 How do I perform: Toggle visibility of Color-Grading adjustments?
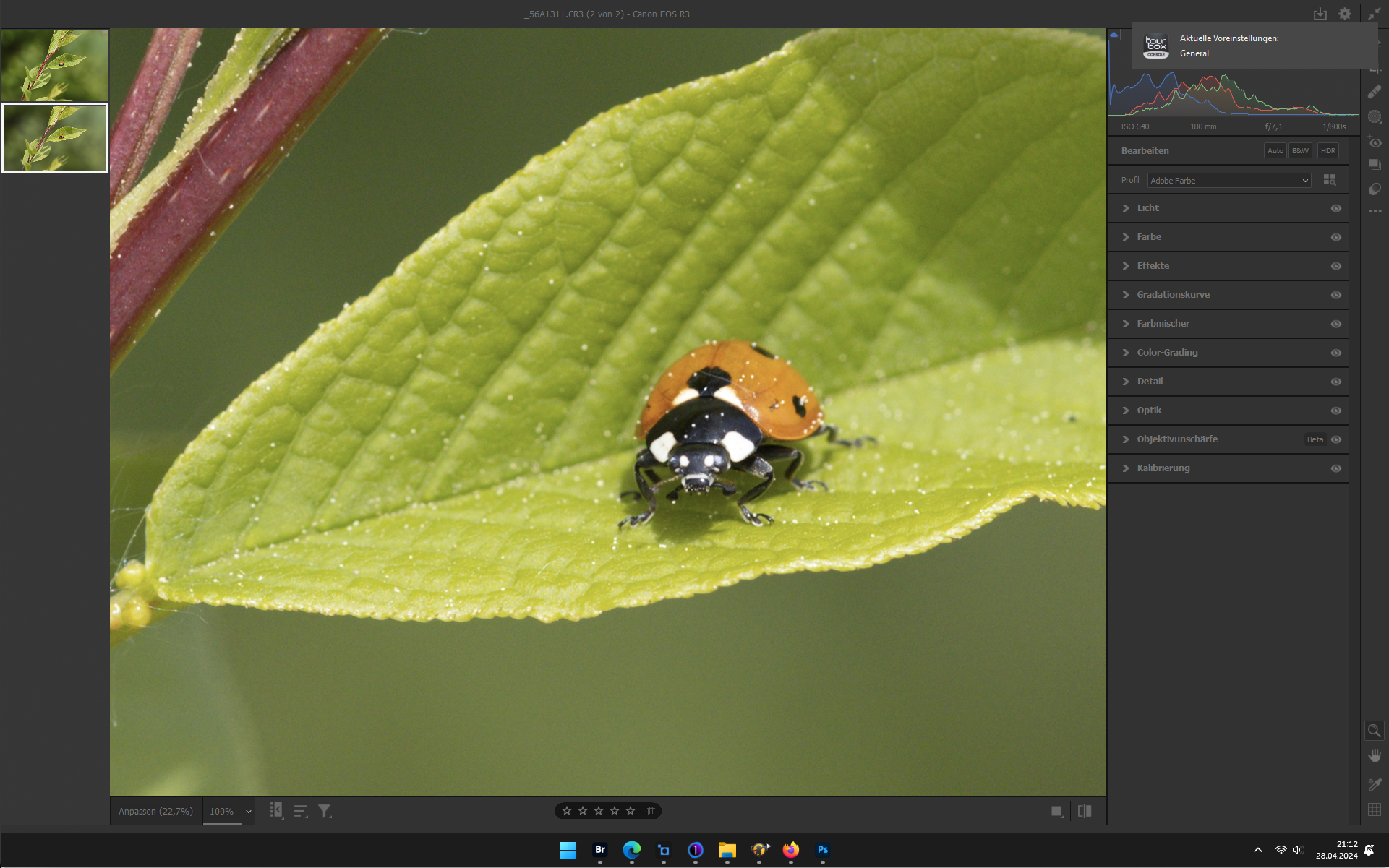point(1335,353)
